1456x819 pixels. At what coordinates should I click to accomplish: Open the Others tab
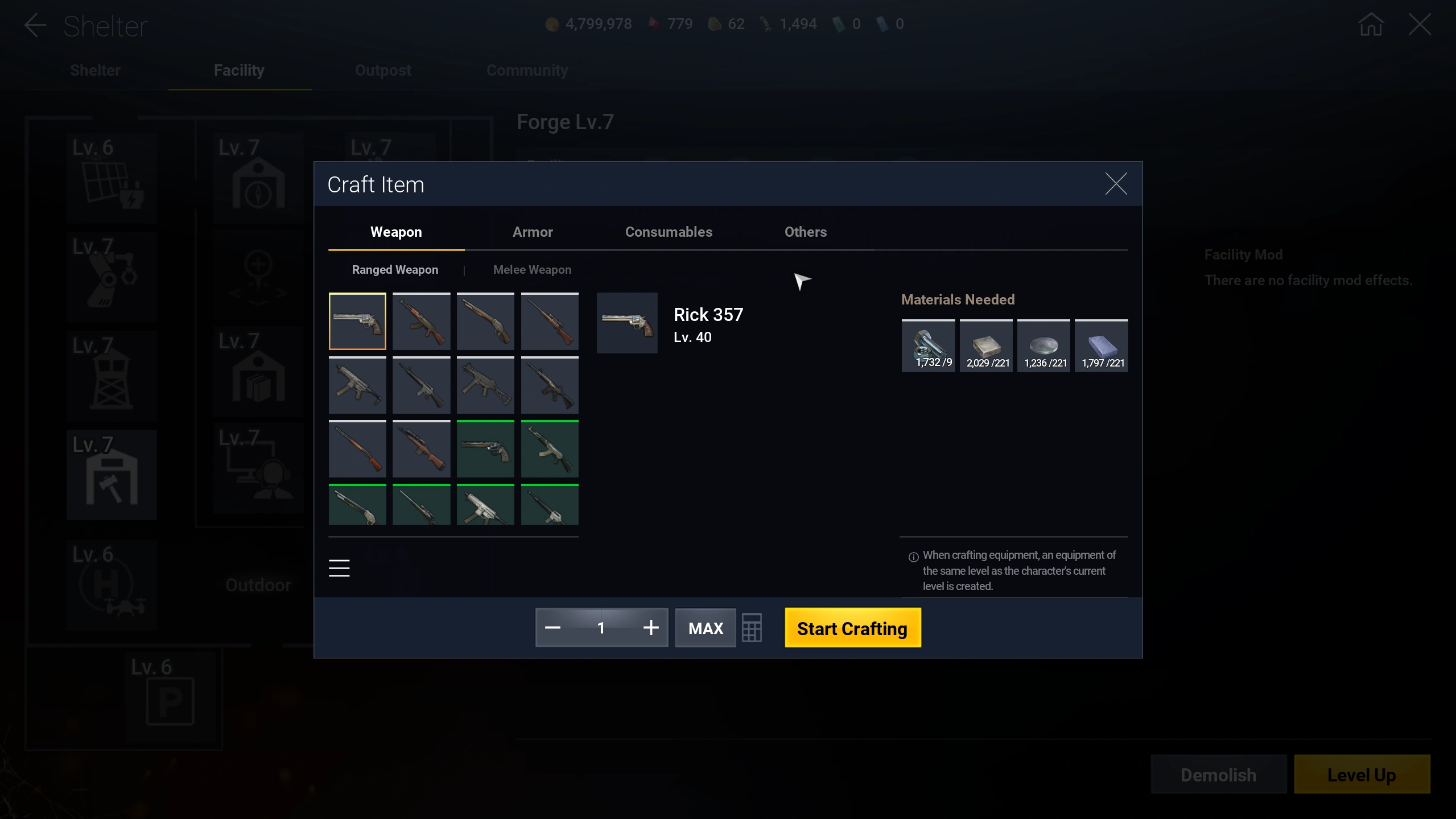coord(806,232)
